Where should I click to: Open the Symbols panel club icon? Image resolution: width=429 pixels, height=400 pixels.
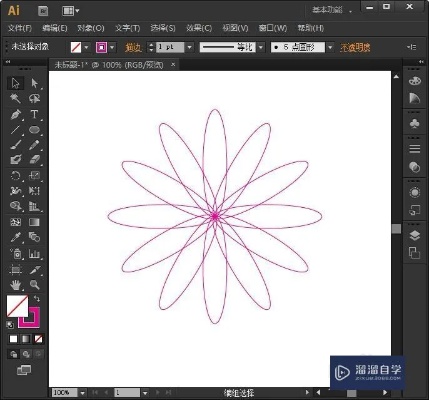coord(414,124)
